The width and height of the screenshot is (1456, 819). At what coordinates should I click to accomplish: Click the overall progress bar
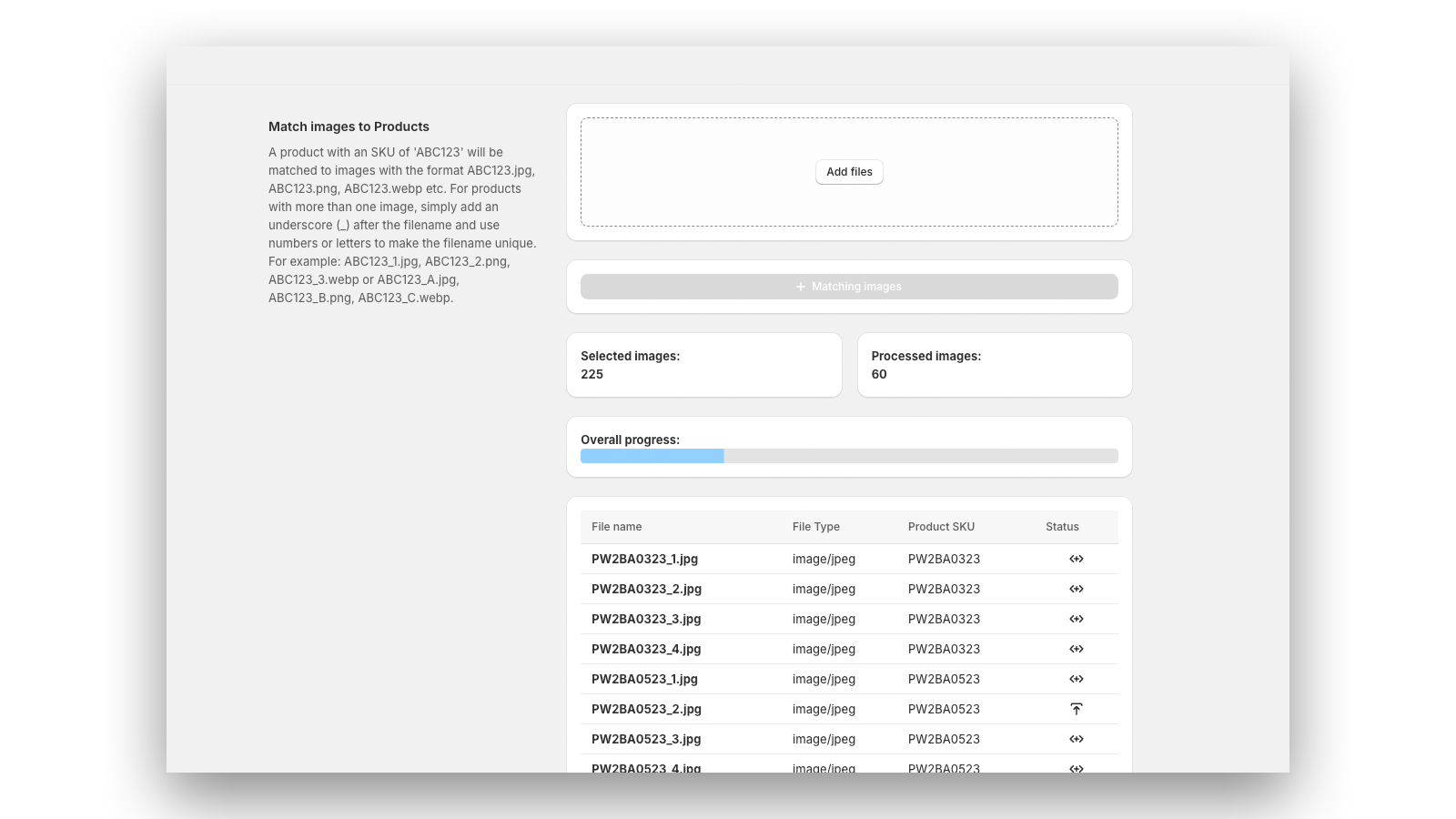pyautogui.click(x=848, y=455)
